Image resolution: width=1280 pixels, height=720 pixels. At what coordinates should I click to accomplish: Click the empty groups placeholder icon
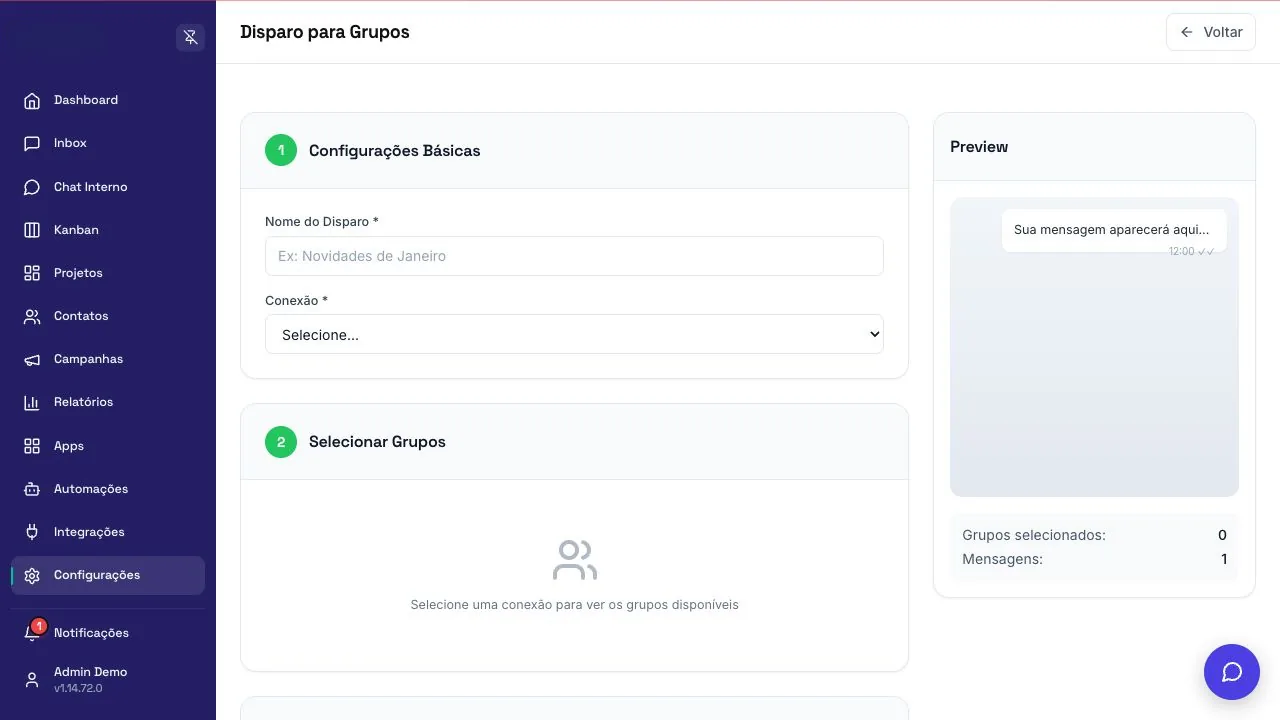tap(574, 560)
